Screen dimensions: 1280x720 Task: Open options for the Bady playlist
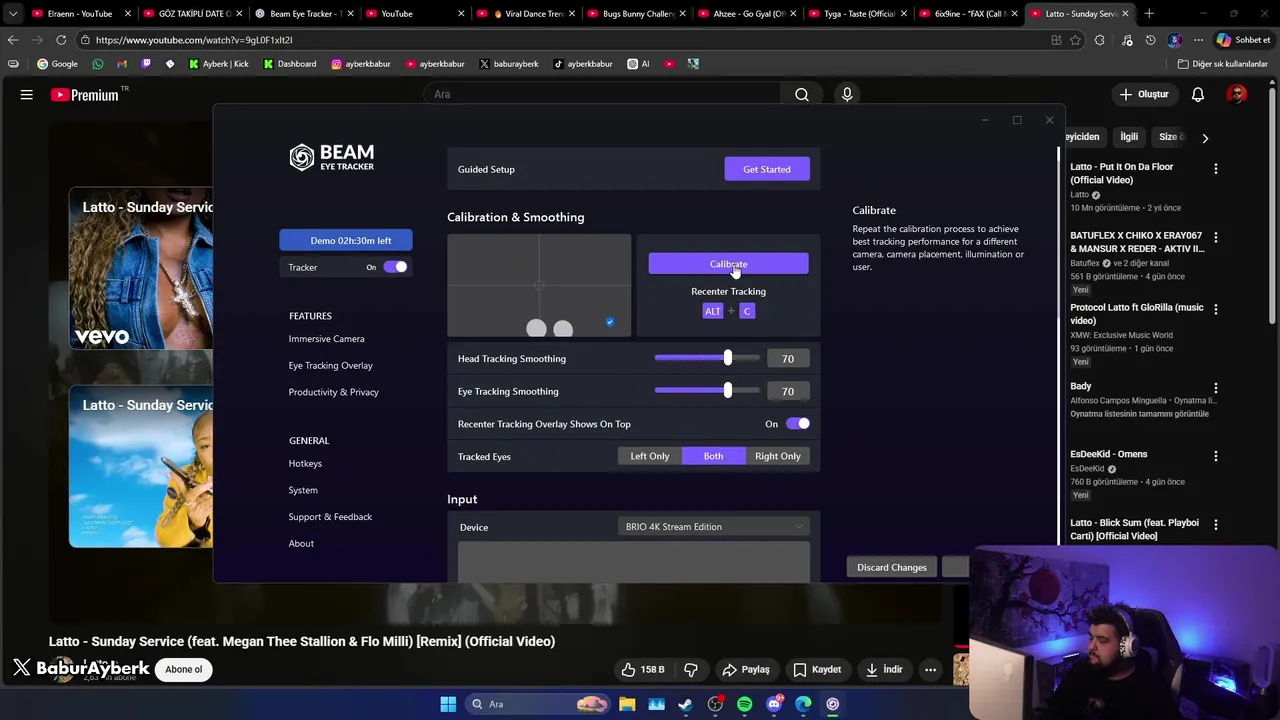coord(1216,388)
